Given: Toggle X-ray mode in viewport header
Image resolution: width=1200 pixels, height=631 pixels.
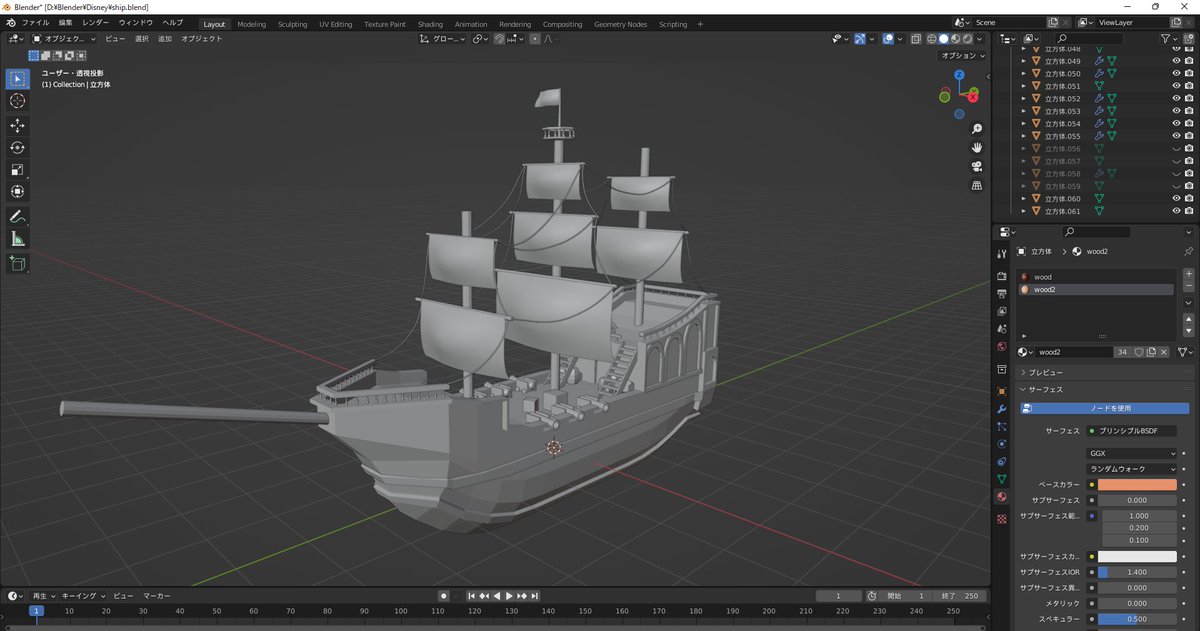Looking at the screenshot, I should pyautogui.click(x=915, y=39).
